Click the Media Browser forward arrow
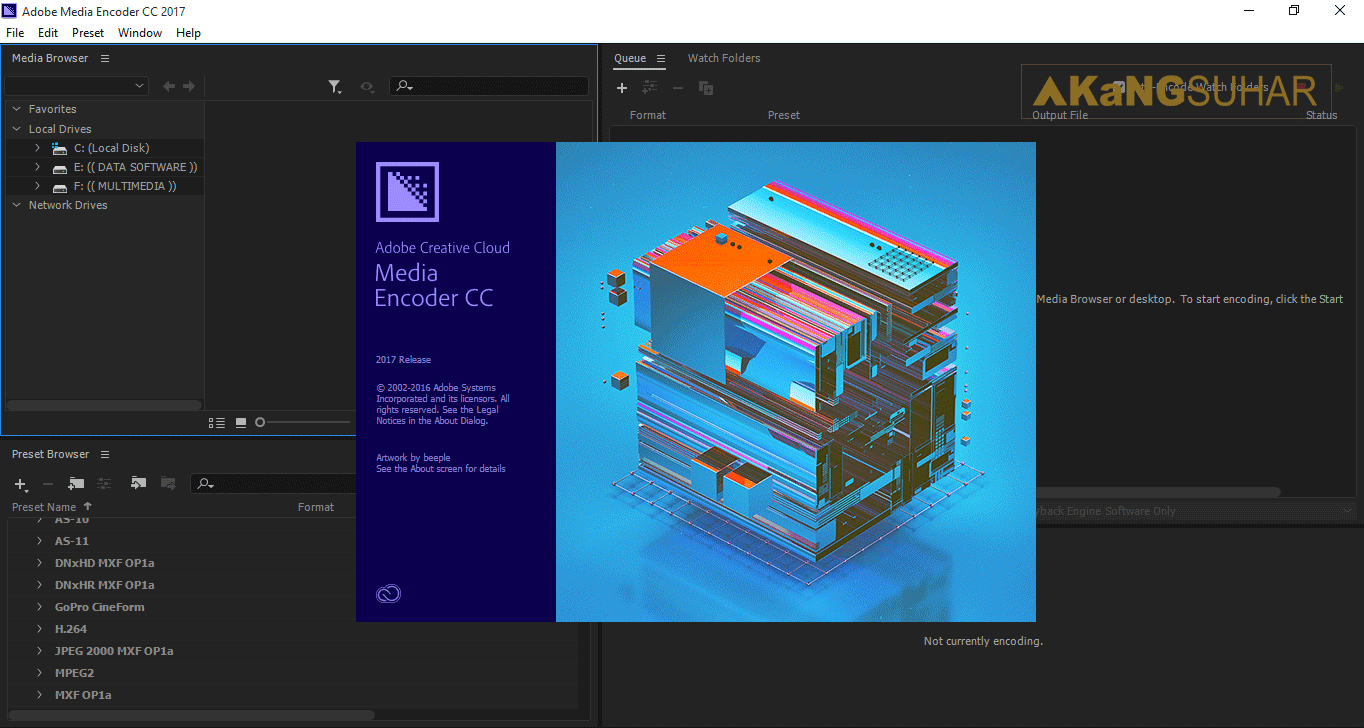The width and height of the screenshot is (1364, 728). [189, 87]
